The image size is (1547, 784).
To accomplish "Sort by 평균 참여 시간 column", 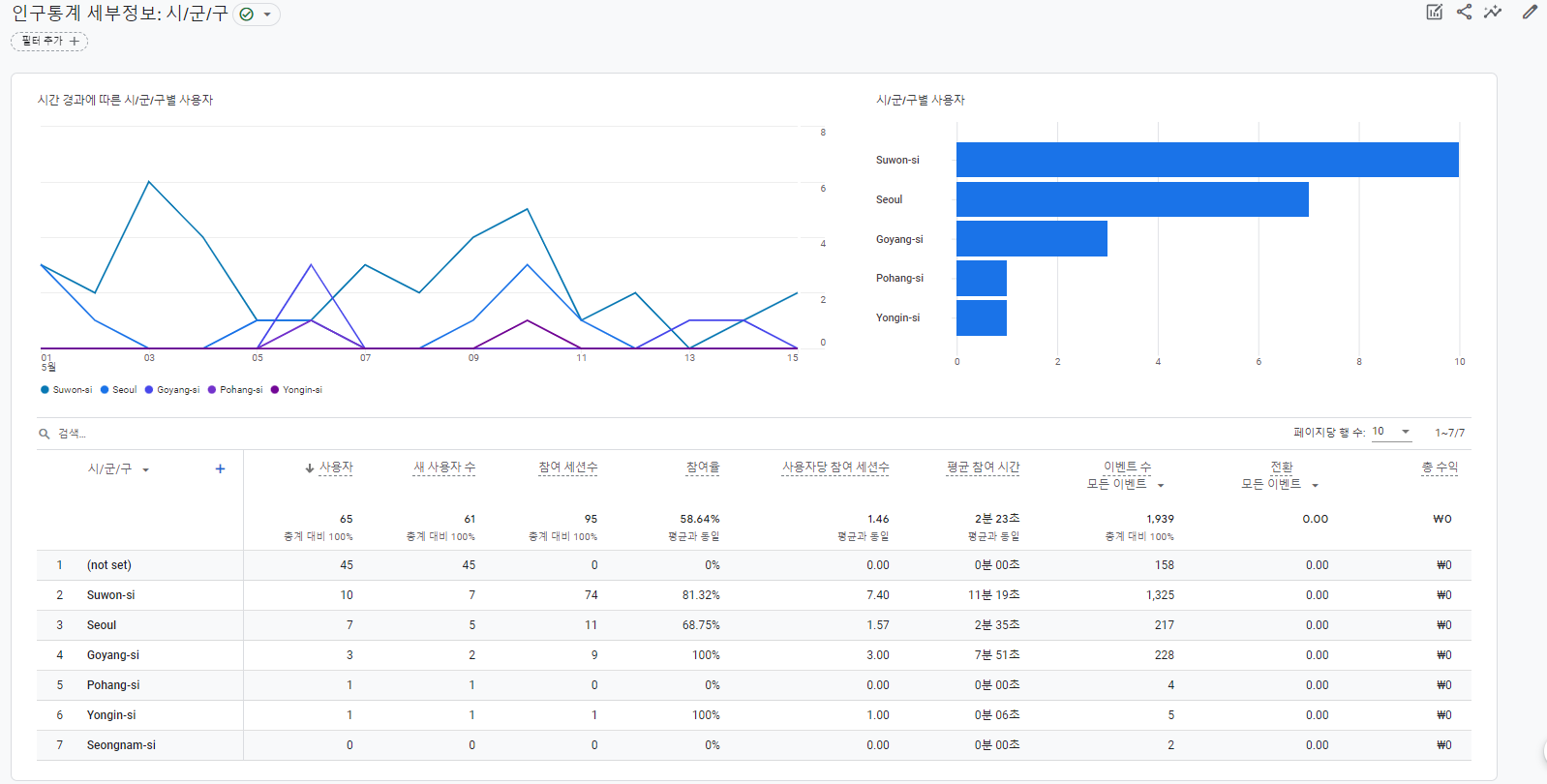I will pos(984,467).
